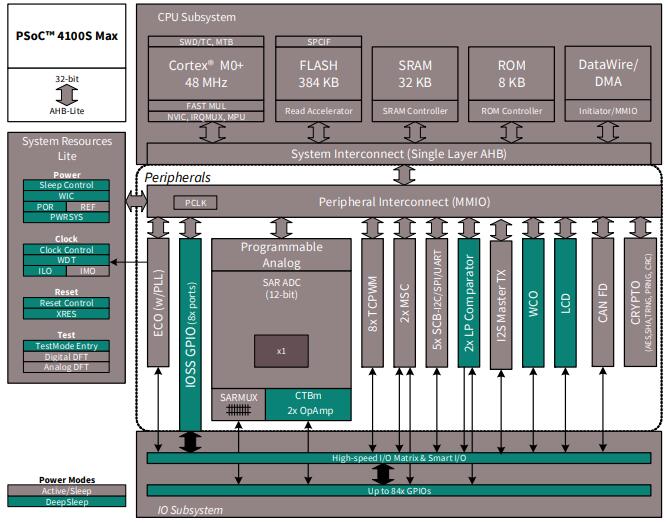
Task: Select the Read Accelerator block
Action: (318, 111)
